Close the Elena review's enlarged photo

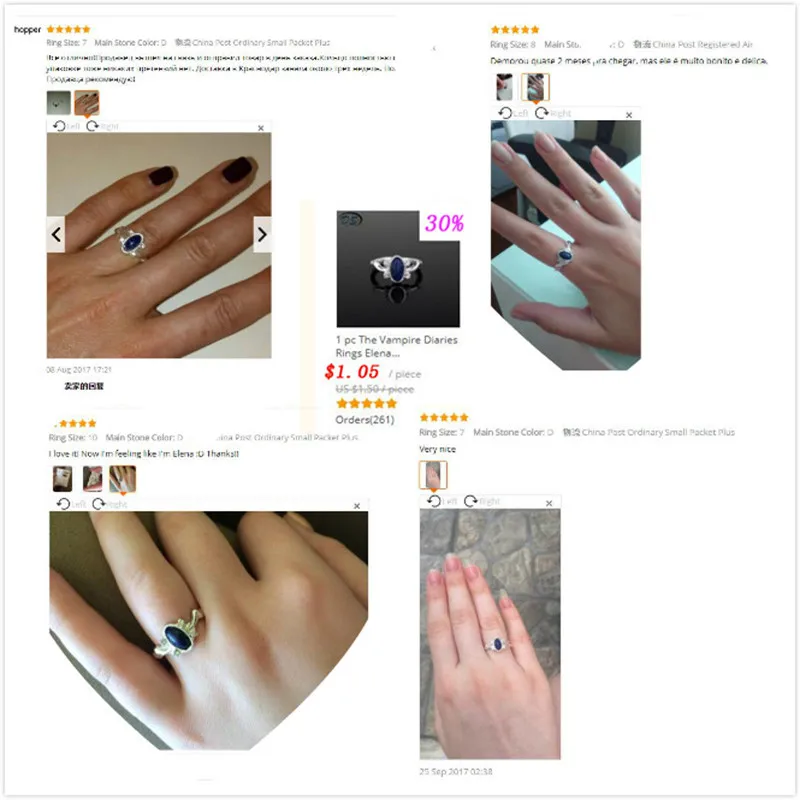(357, 506)
